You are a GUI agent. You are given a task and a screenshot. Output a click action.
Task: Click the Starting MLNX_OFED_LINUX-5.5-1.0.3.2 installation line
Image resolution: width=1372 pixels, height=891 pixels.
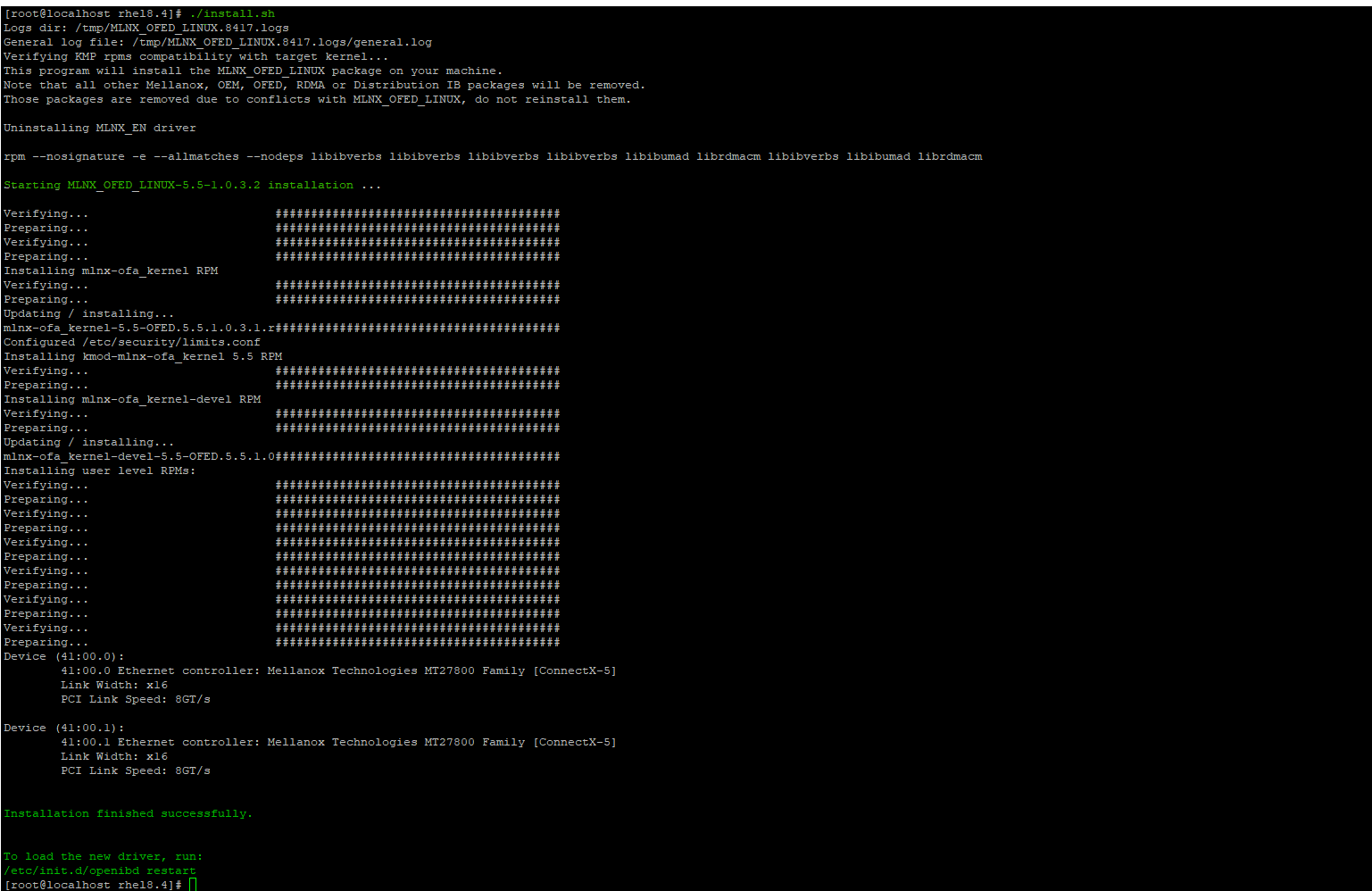(192, 184)
